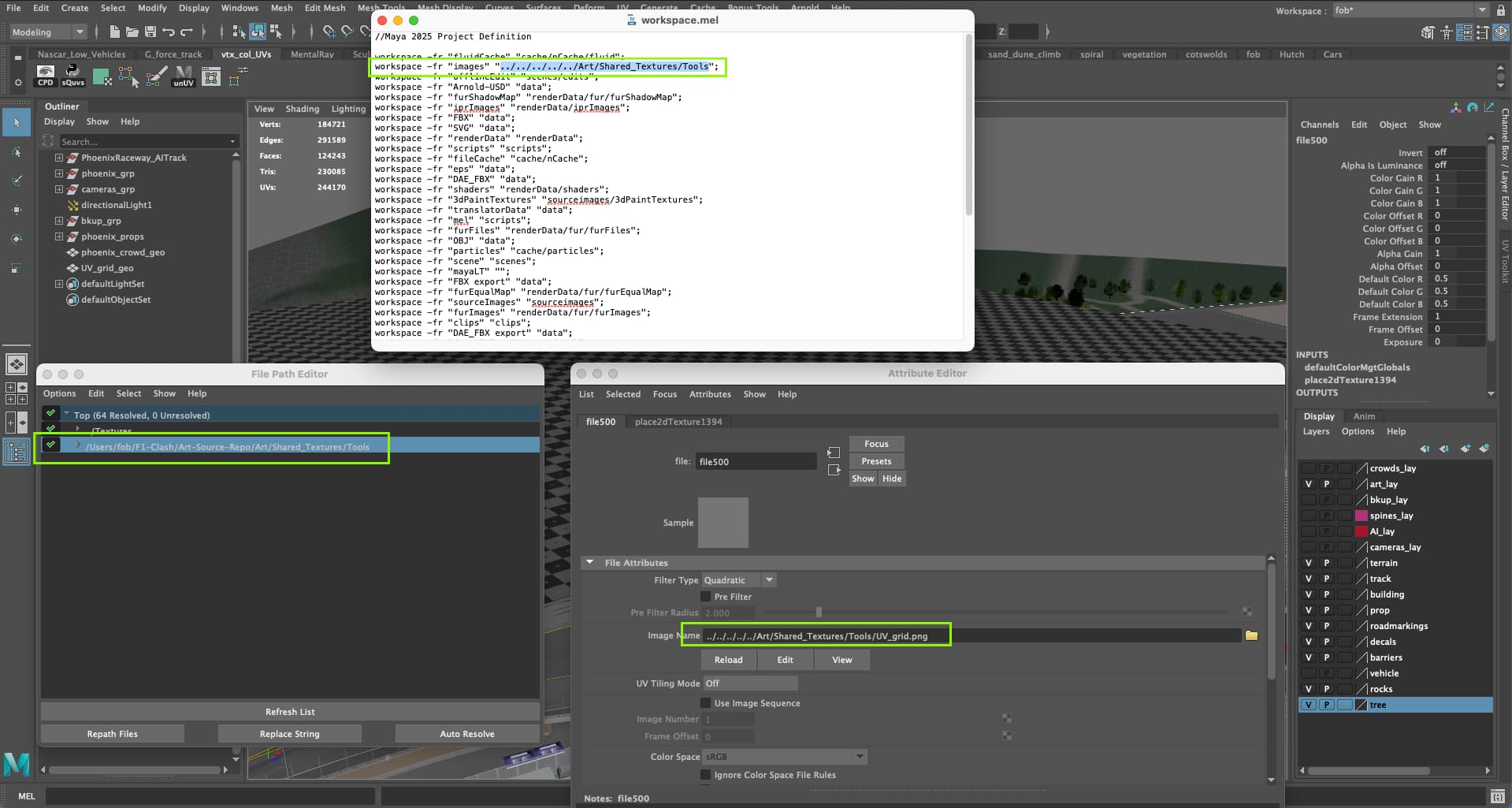The height and width of the screenshot is (808, 1512).
Task: Click the pink spines_lay color swatch
Action: (1361, 516)
